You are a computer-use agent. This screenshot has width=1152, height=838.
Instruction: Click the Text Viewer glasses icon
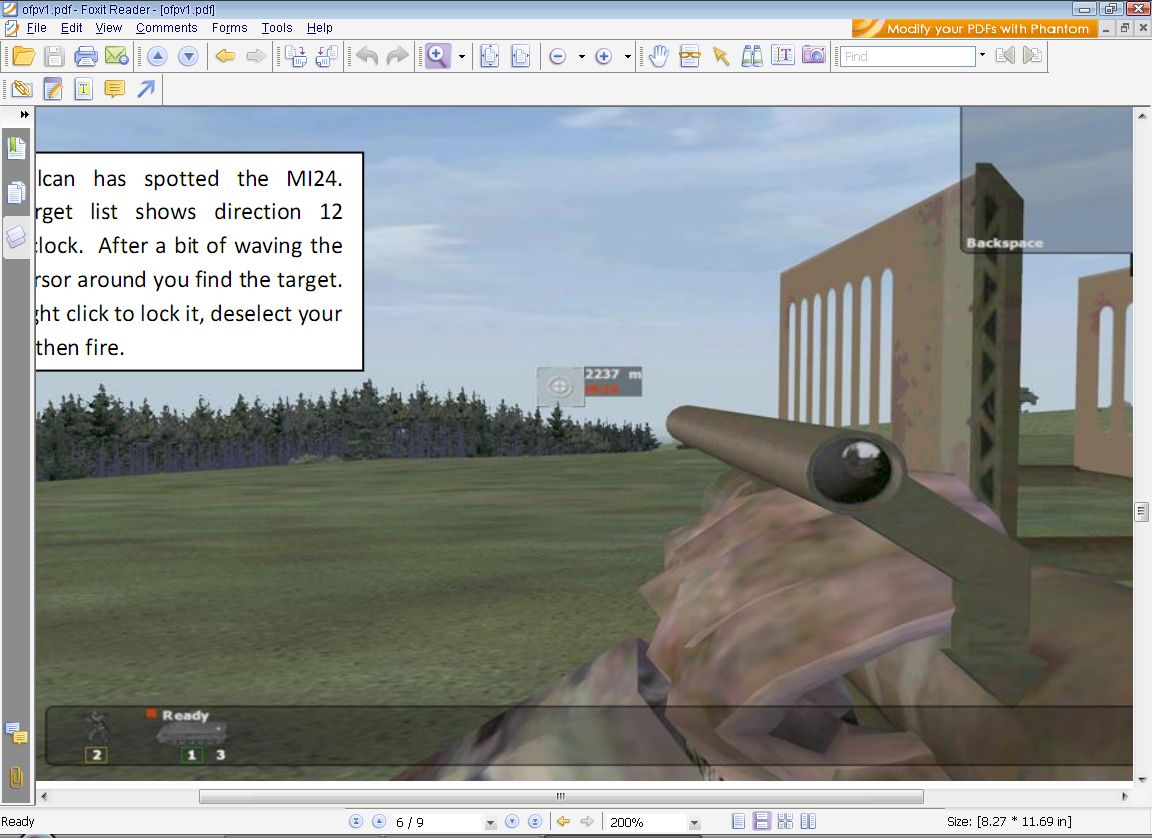tap(689, 56)
